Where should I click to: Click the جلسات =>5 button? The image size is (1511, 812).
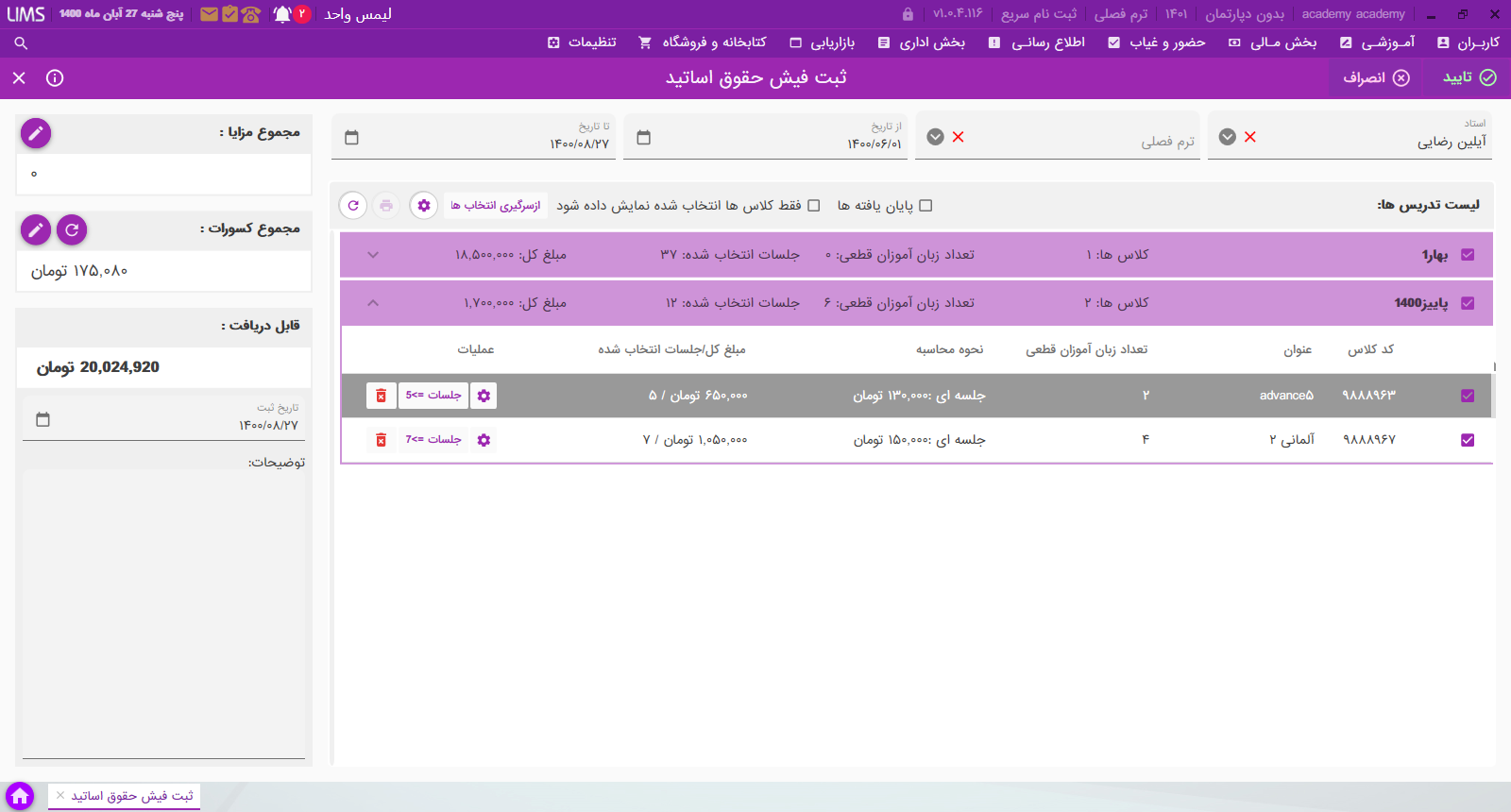click(x=433, y=396)
